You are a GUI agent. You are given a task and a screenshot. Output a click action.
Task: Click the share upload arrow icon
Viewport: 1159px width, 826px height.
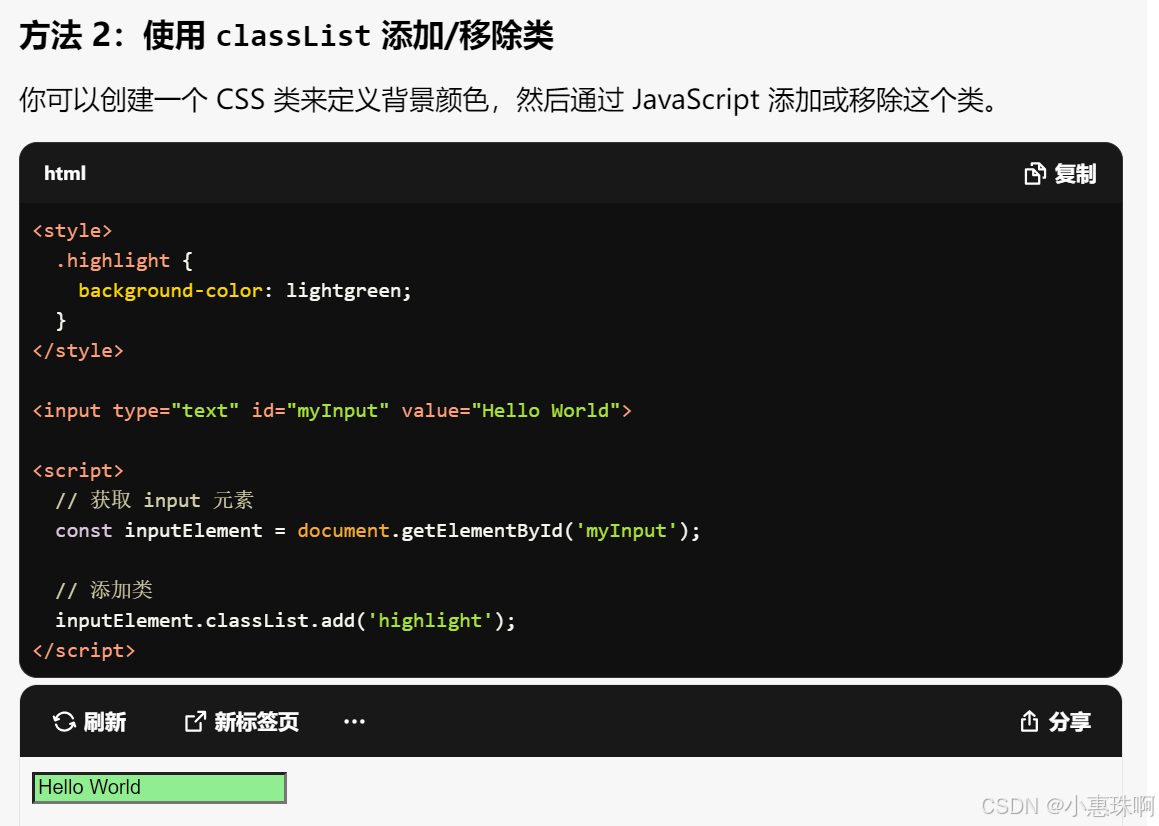(1029, 722)
